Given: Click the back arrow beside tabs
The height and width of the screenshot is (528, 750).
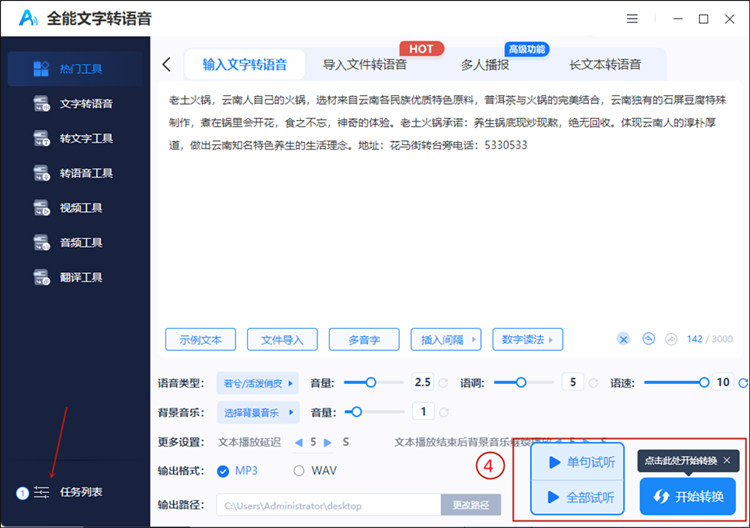Looking at the screenshot, I should click(x=166, y=65).
